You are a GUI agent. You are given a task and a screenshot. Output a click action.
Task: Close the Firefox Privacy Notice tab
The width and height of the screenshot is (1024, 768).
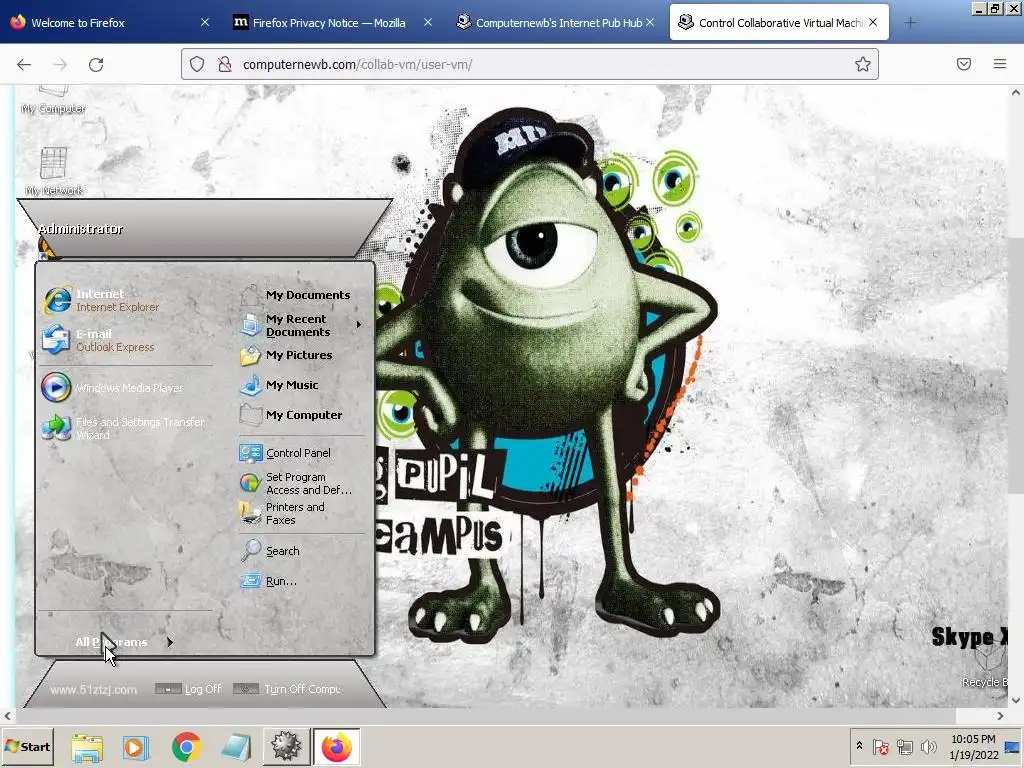(428, 22)
